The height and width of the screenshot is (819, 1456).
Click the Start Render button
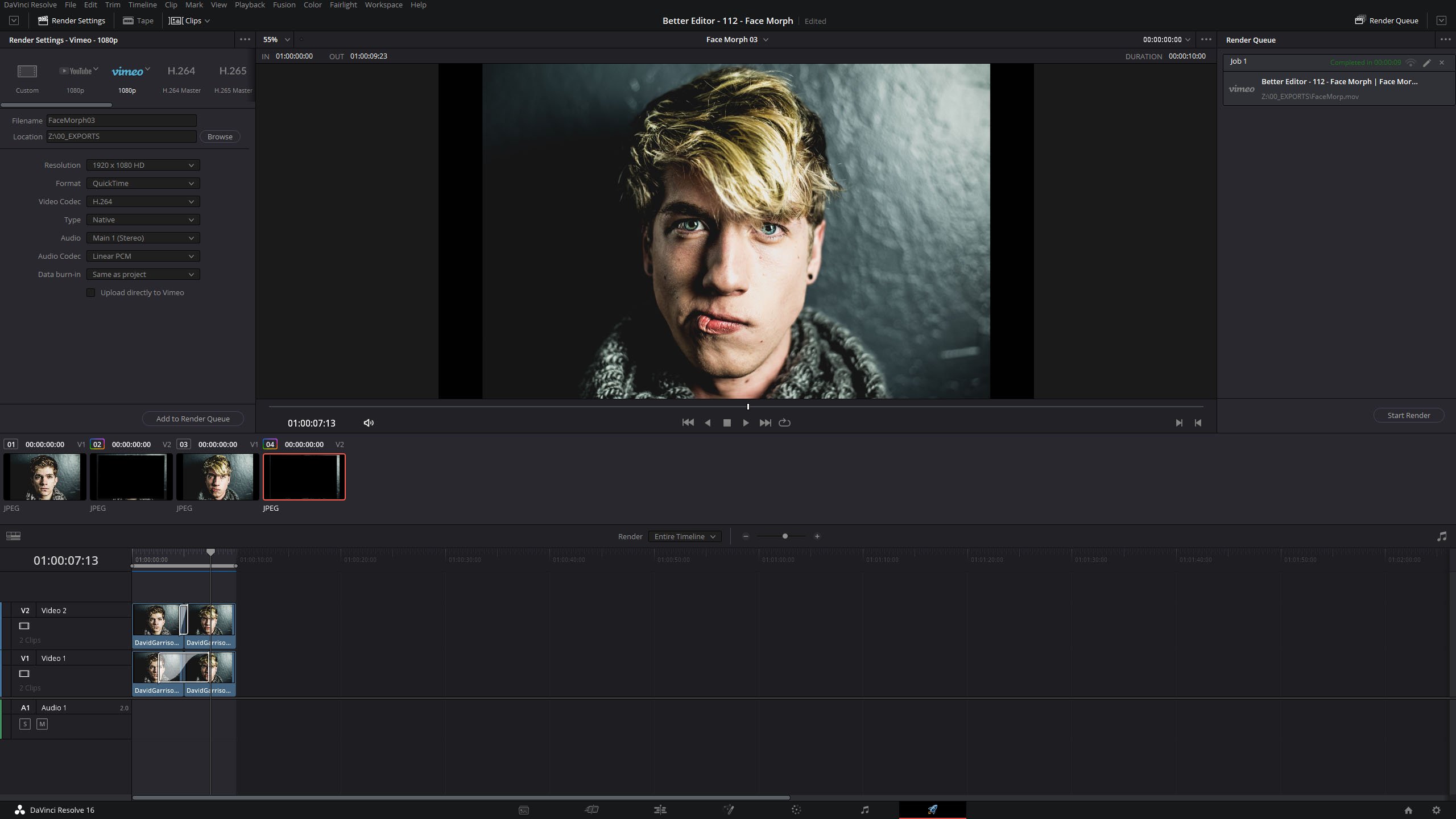pyautogui.click(x=1408, y=415)
